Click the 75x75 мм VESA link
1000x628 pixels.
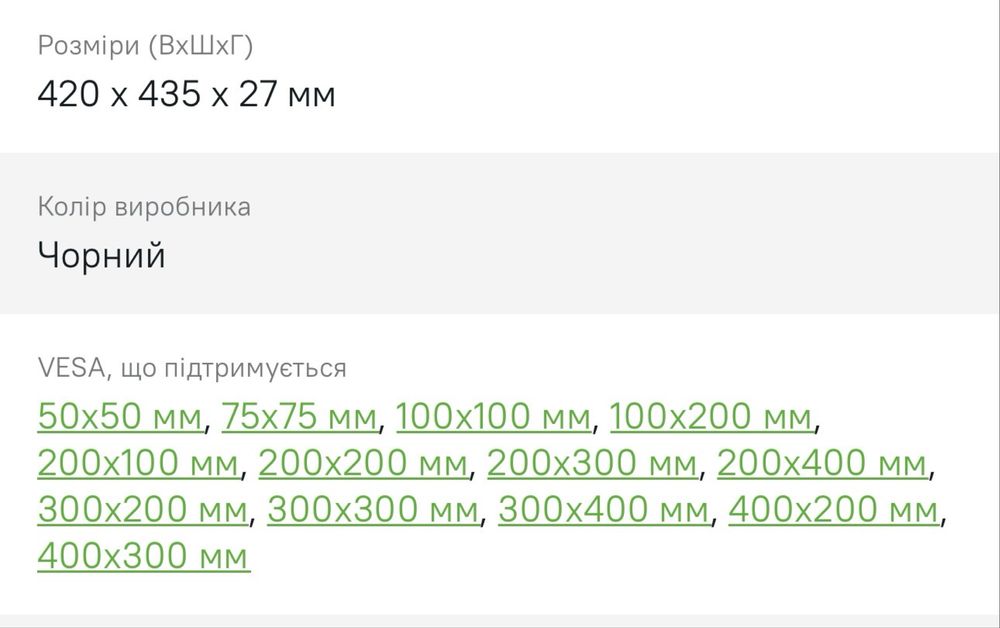(299, 416)
